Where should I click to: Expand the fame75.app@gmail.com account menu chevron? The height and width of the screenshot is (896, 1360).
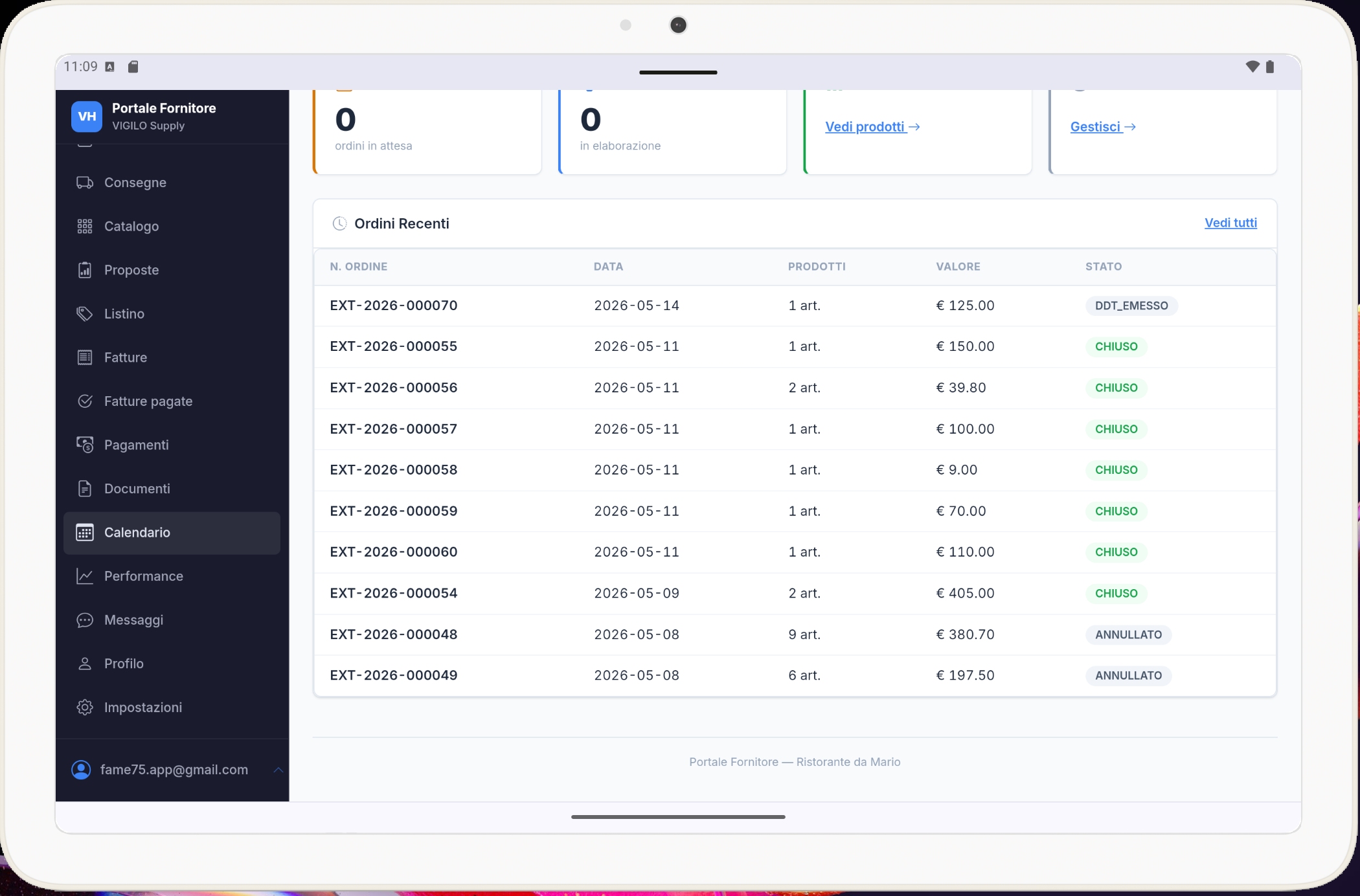coord(278,770)
